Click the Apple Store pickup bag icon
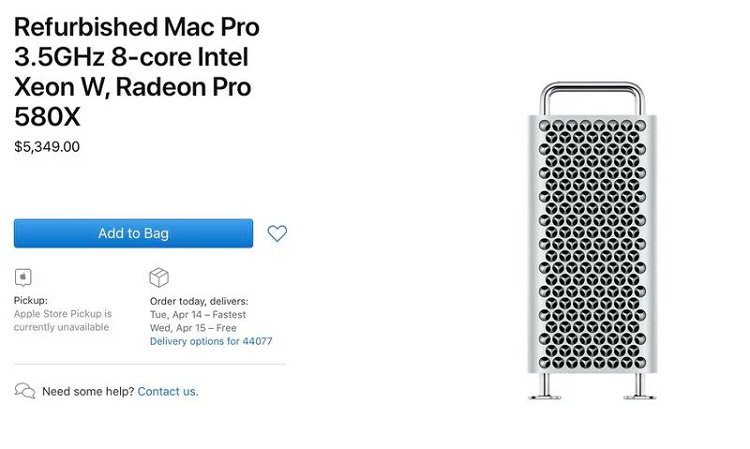750x449 pixels. pyautogui.click(x=23, y=277)
